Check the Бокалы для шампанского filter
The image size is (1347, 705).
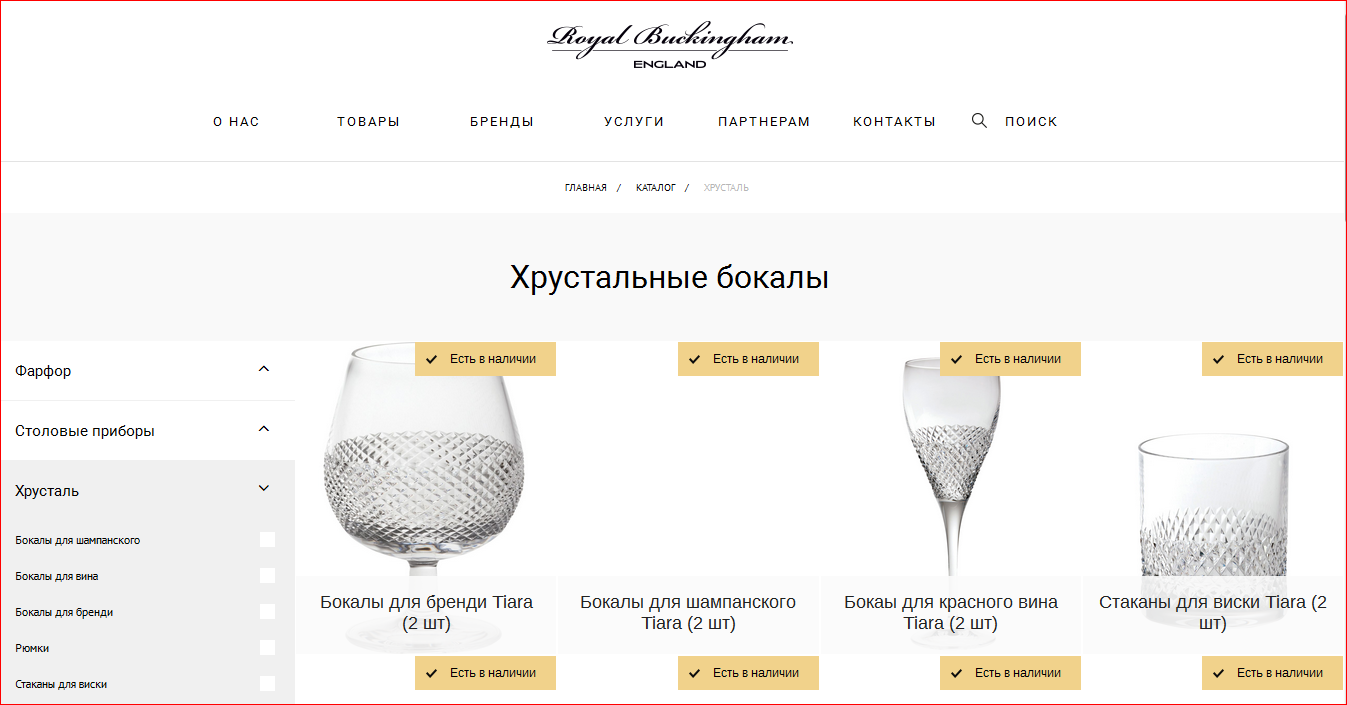coord(267,540)
